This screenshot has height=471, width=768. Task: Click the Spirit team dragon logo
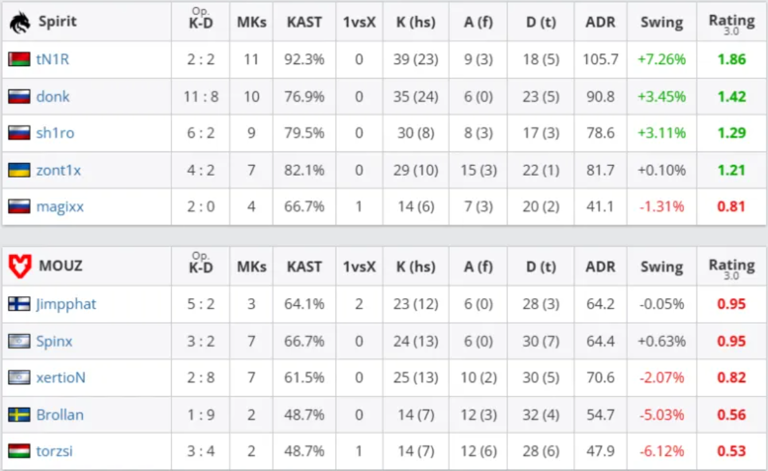[x=20, y=22]
